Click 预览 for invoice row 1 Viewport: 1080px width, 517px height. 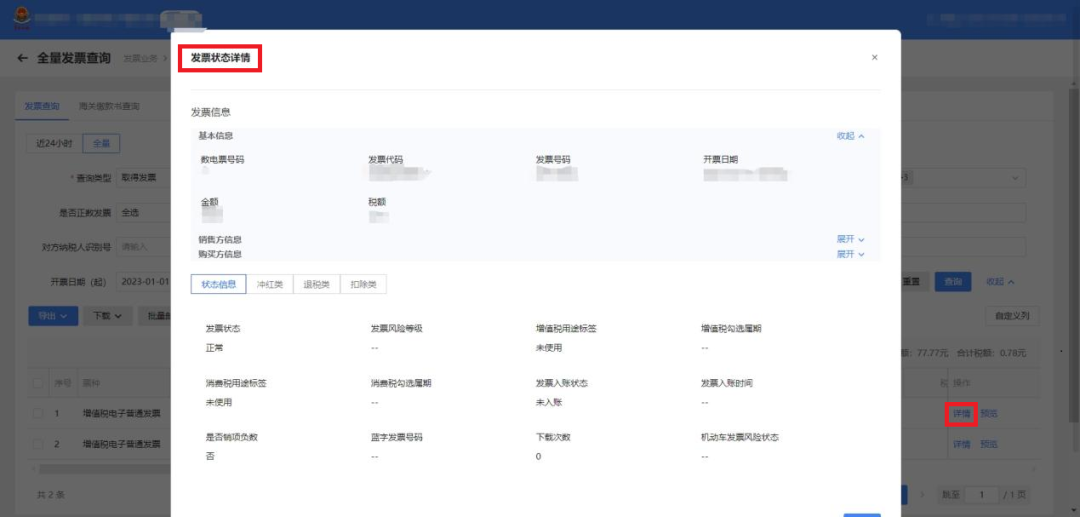[x=988, y=414]
